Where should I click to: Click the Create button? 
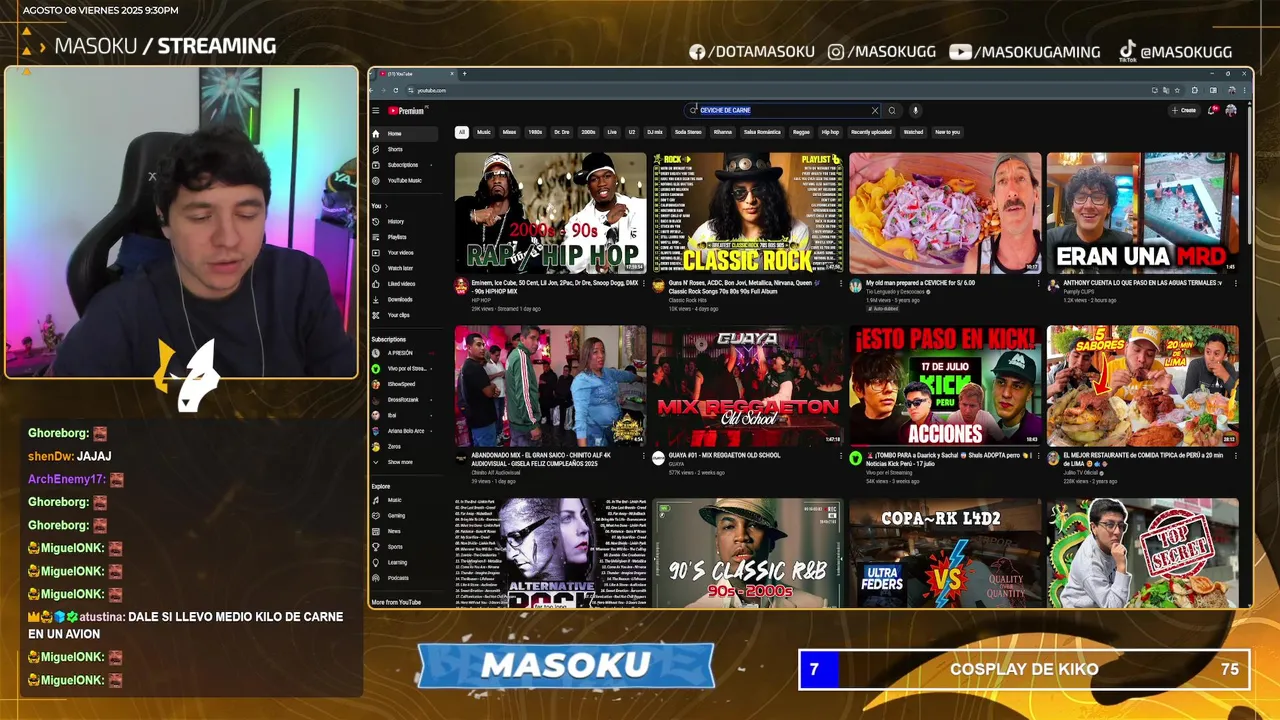1184,111
